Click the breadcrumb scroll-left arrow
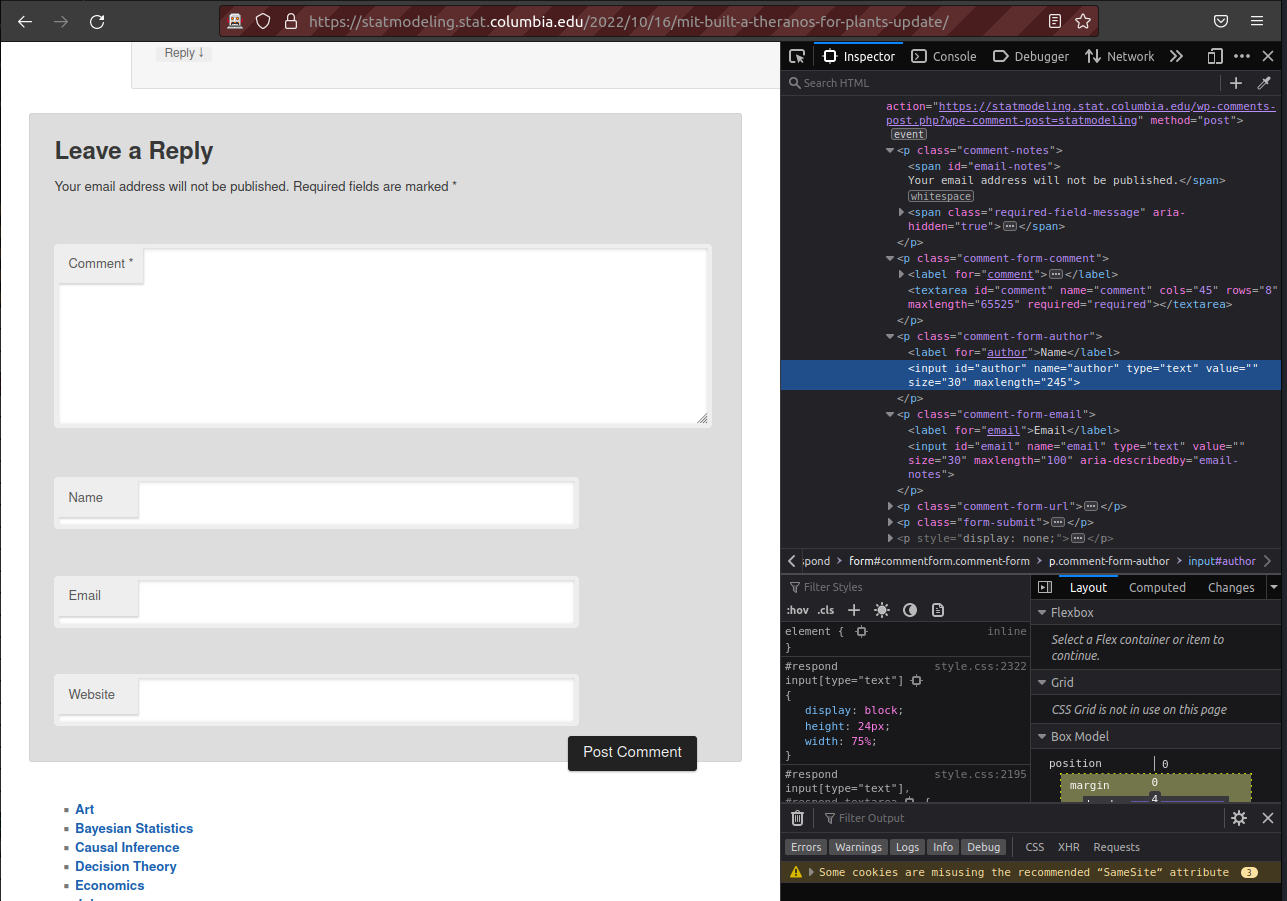The height and width of the screenshot is (901, 1287). [x=792, y=561]
